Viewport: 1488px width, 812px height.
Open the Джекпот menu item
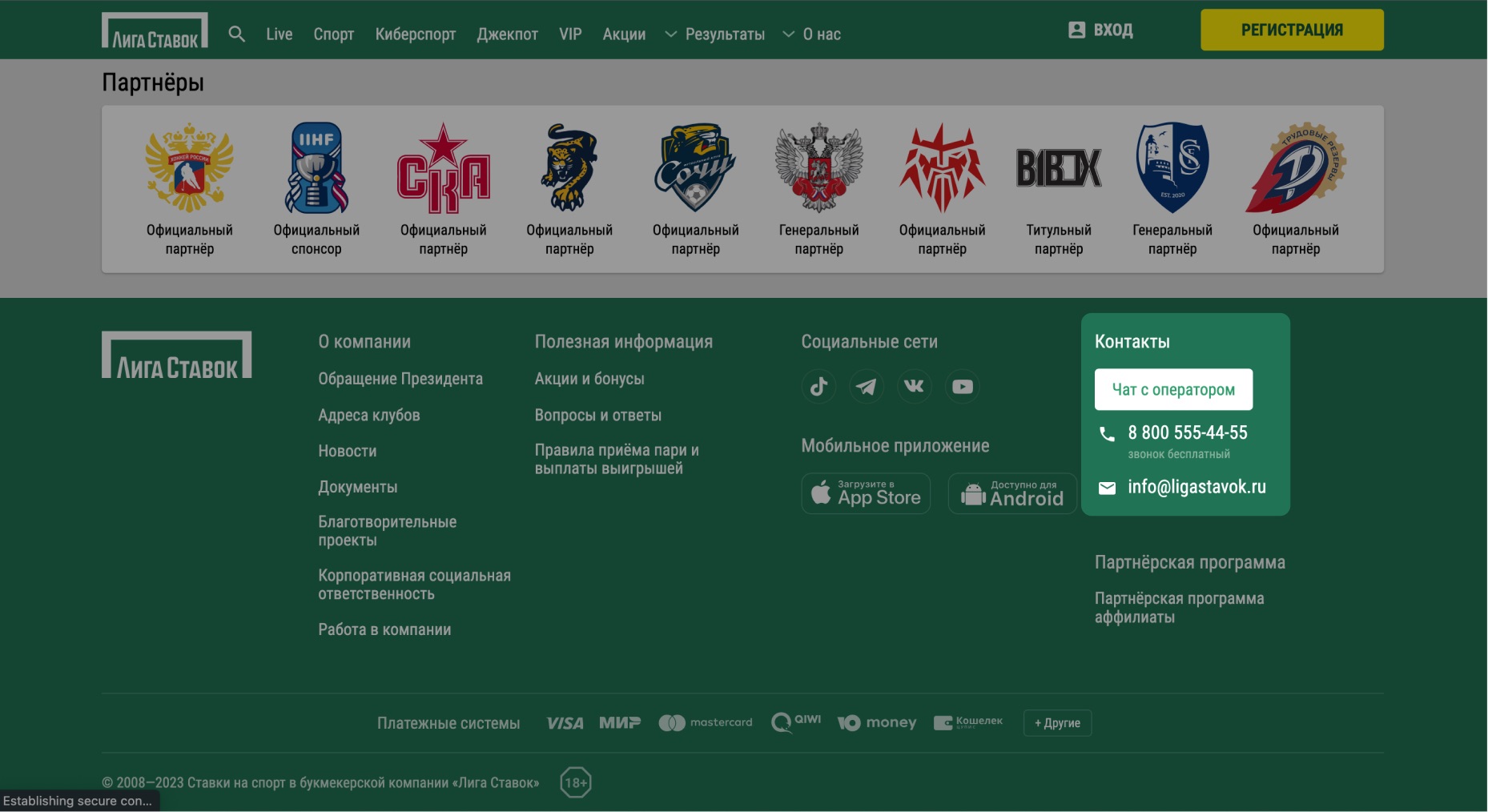click(508, 34)
